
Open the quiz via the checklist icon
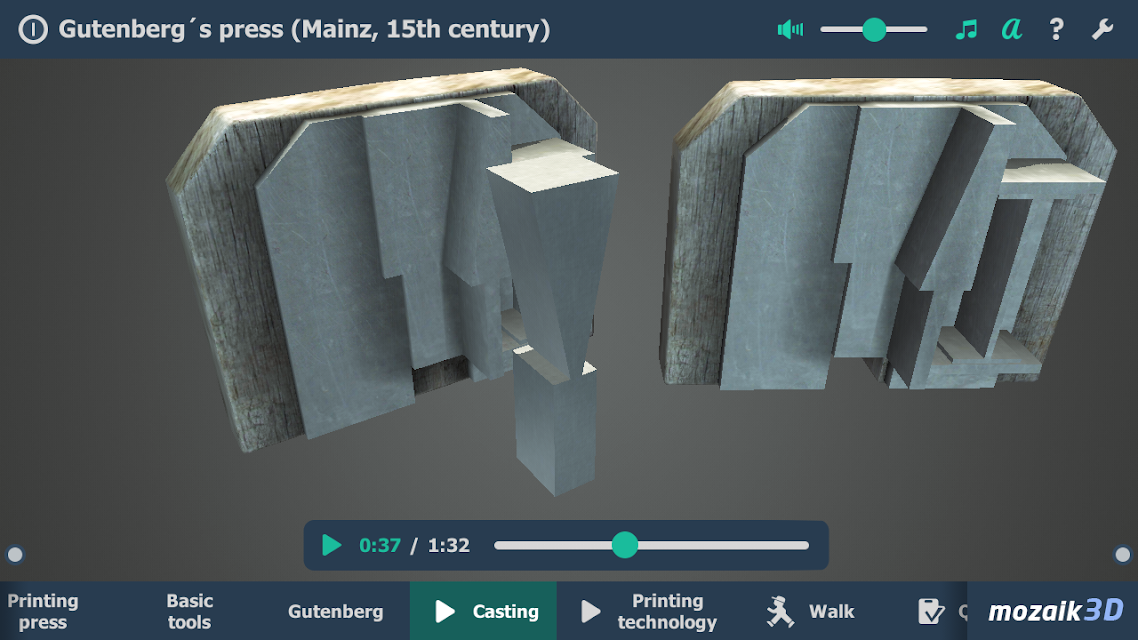pos(930,612)
